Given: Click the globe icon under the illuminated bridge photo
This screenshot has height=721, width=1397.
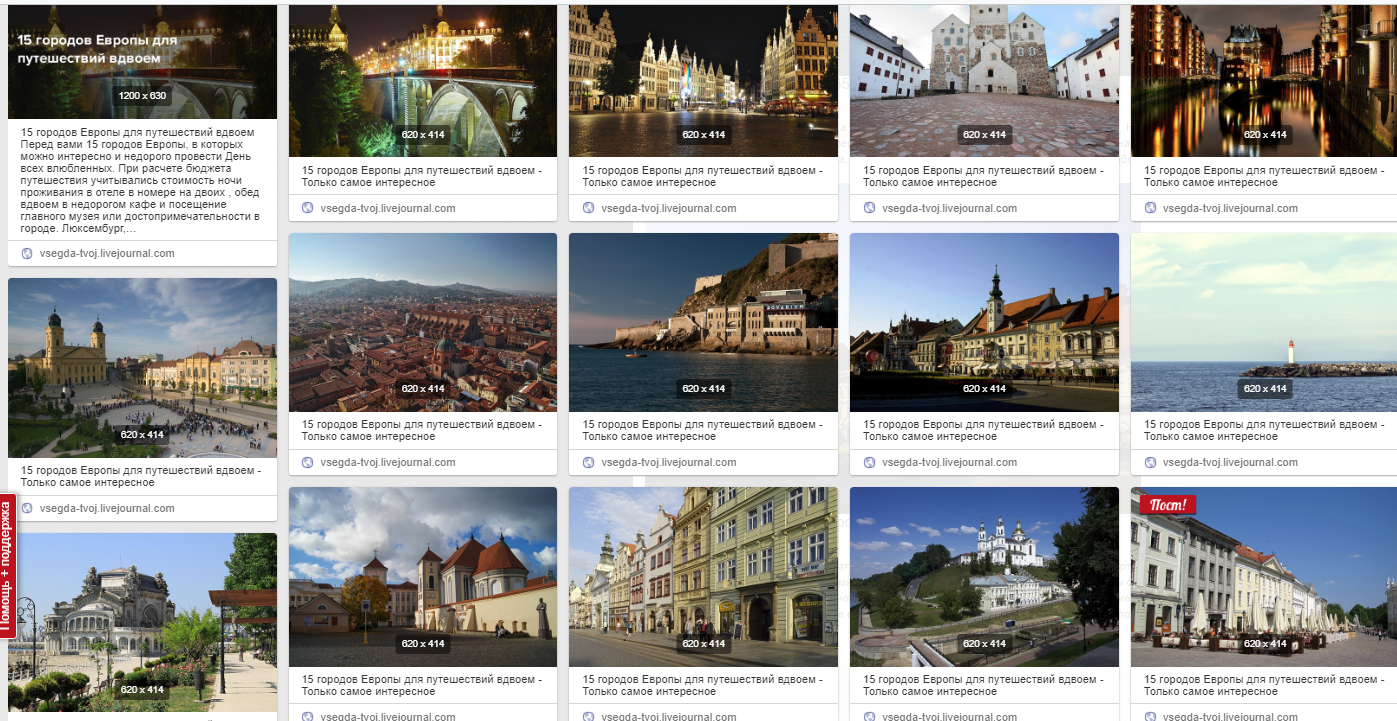Looking at the screenshot, I should pos(308,208).
